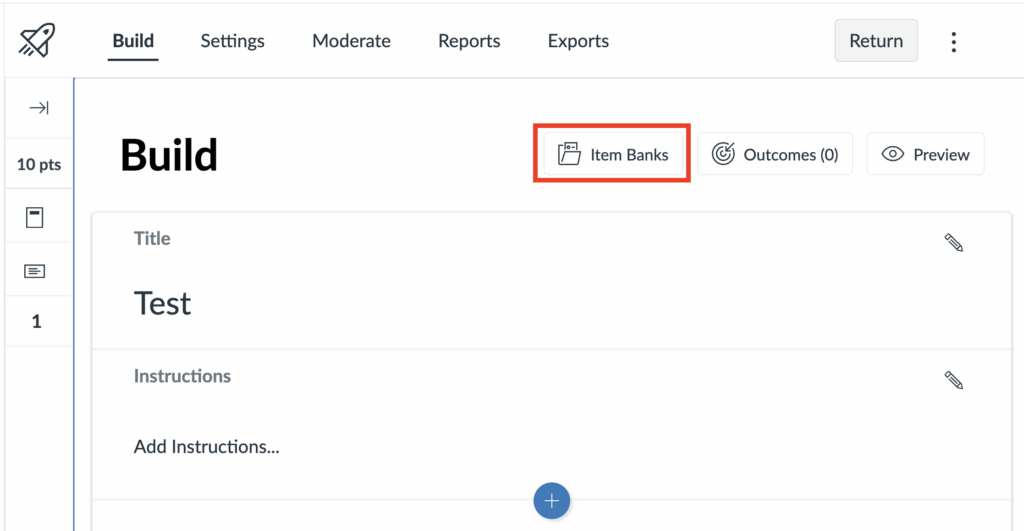Click the 10 pts total in sidebar
Image resolution: width=1024 pixels, height=531 pixels.
coord(39,164)
